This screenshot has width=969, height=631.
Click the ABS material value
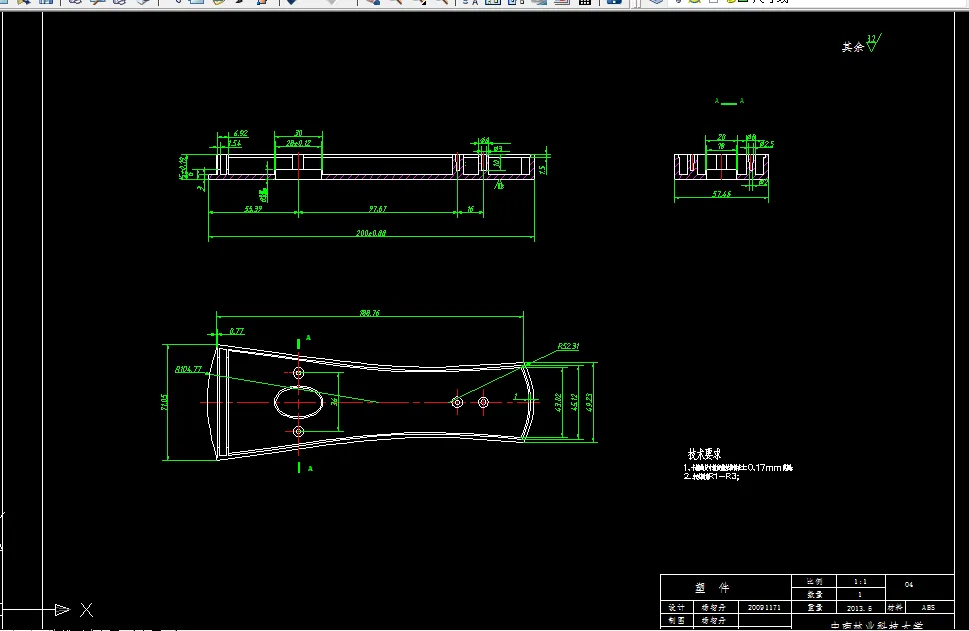[x=928, y=608]
